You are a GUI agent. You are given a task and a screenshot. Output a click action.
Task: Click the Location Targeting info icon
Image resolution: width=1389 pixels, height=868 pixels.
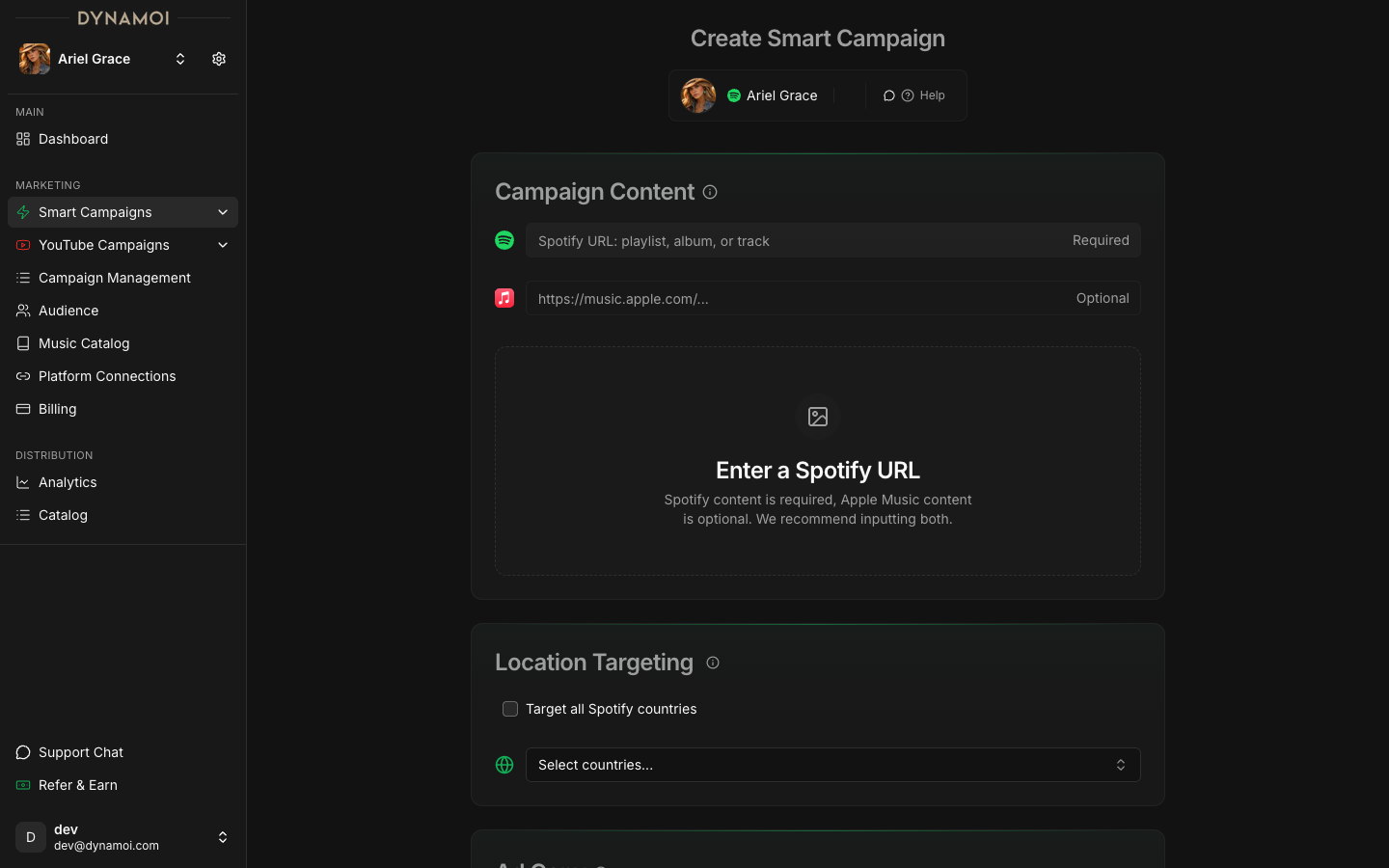click(713, 663)
